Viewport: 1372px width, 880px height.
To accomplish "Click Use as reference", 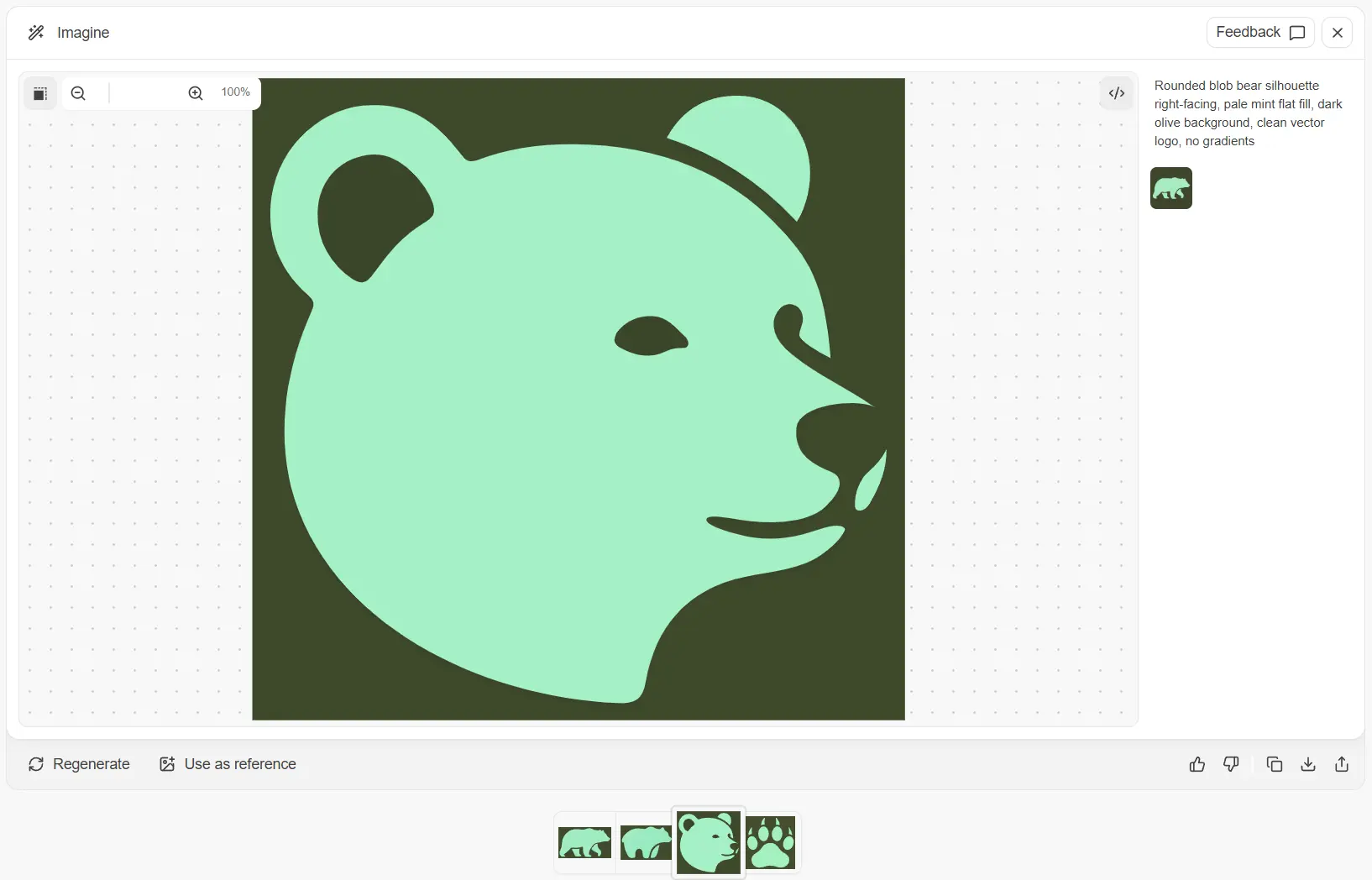I will [x=227, y=764].
